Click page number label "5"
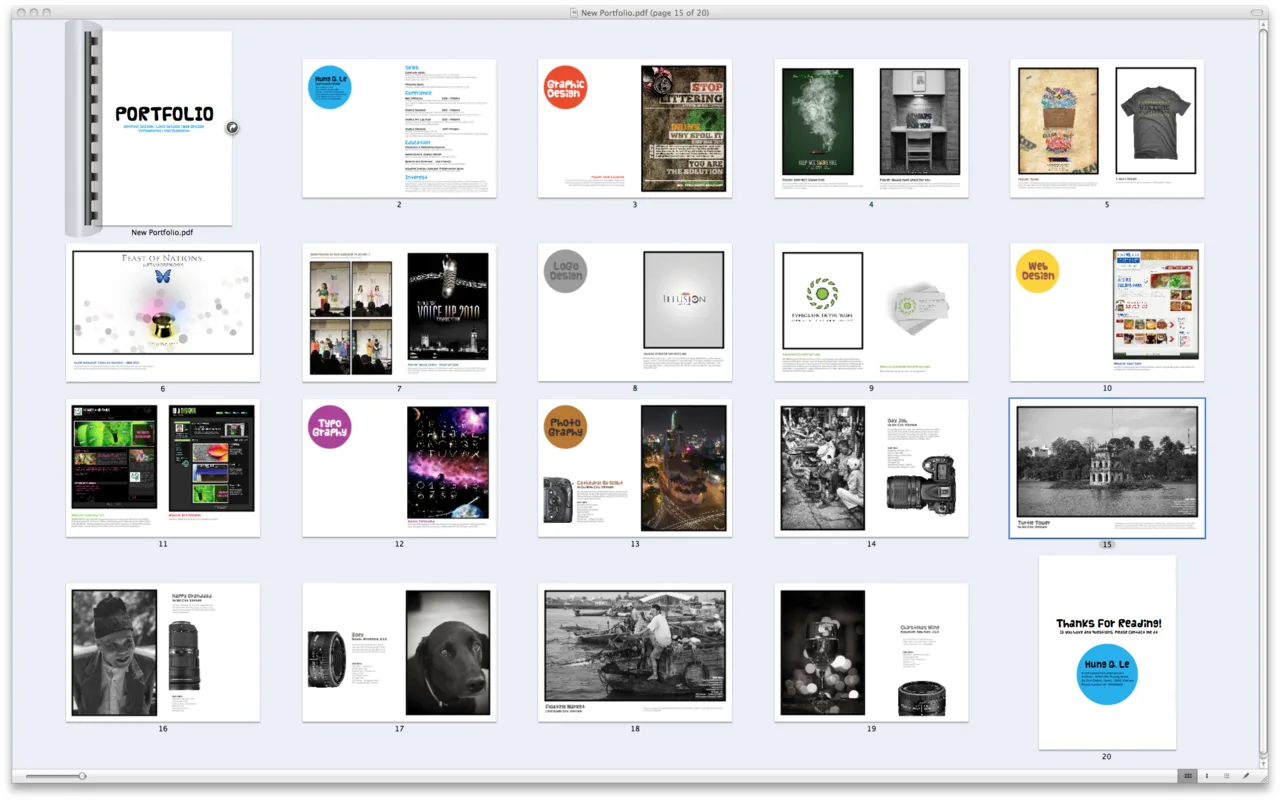 [x=1107, y=205]
